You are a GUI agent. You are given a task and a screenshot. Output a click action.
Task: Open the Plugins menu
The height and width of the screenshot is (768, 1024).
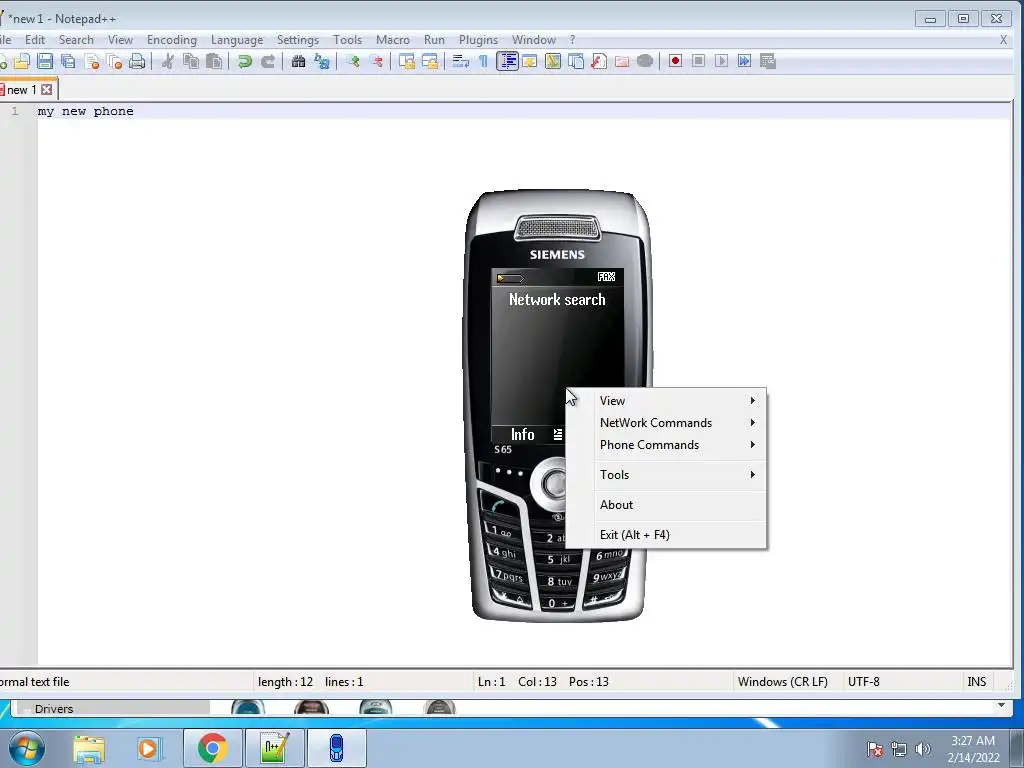[478, 40]
